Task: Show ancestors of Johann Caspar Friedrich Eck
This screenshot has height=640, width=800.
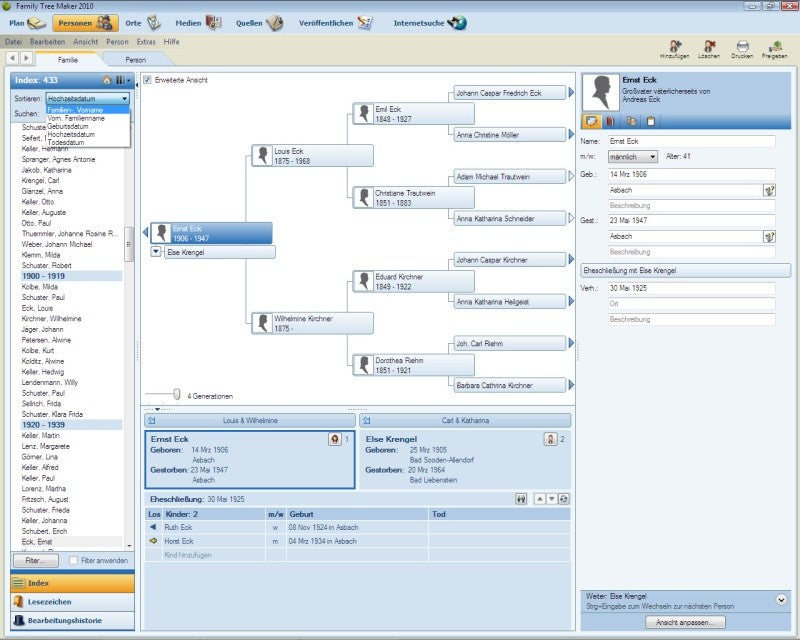Action: 571,92
